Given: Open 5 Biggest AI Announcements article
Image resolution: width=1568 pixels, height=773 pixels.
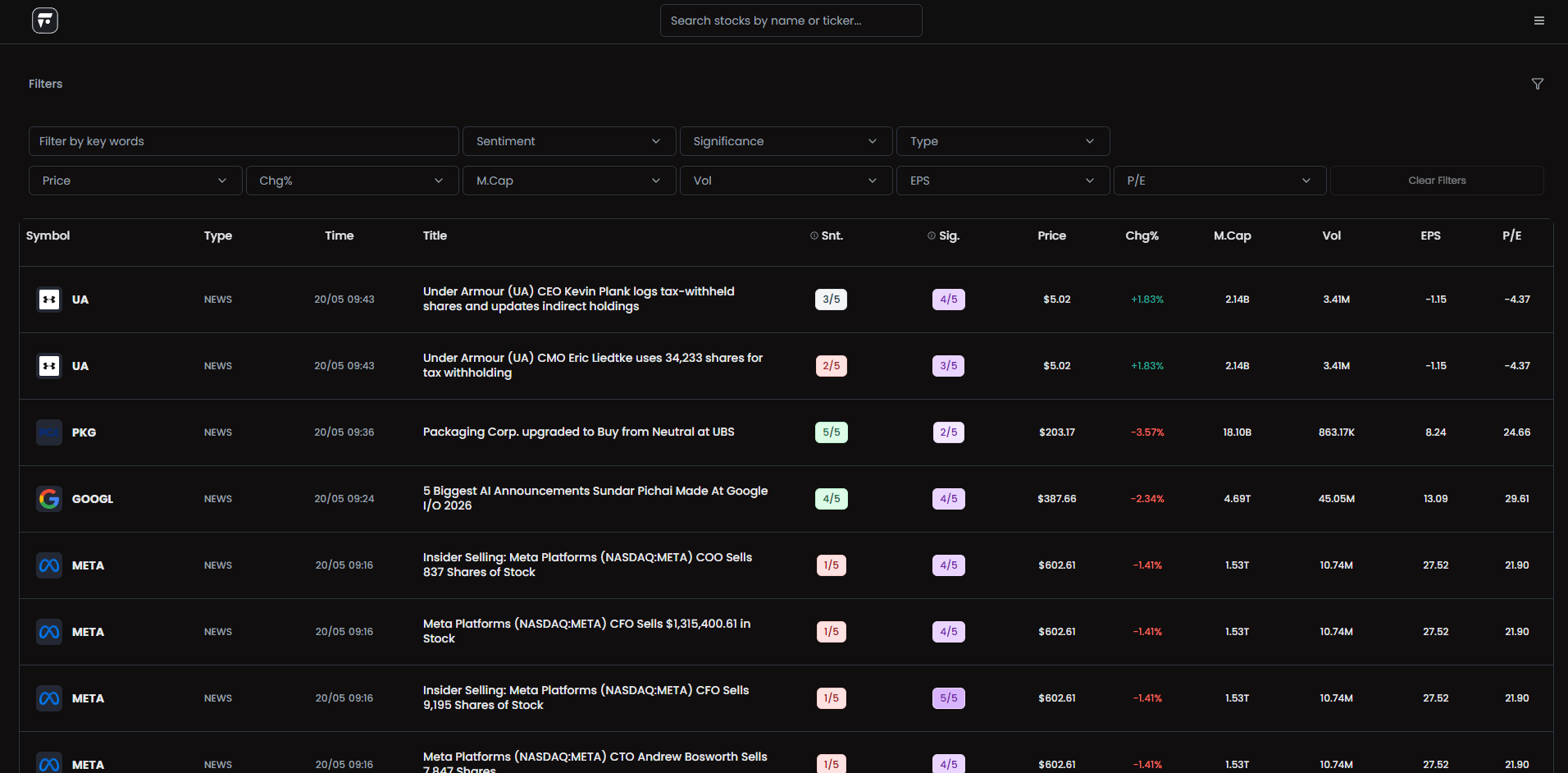Looking at the screenshot, I should (595, 498).
